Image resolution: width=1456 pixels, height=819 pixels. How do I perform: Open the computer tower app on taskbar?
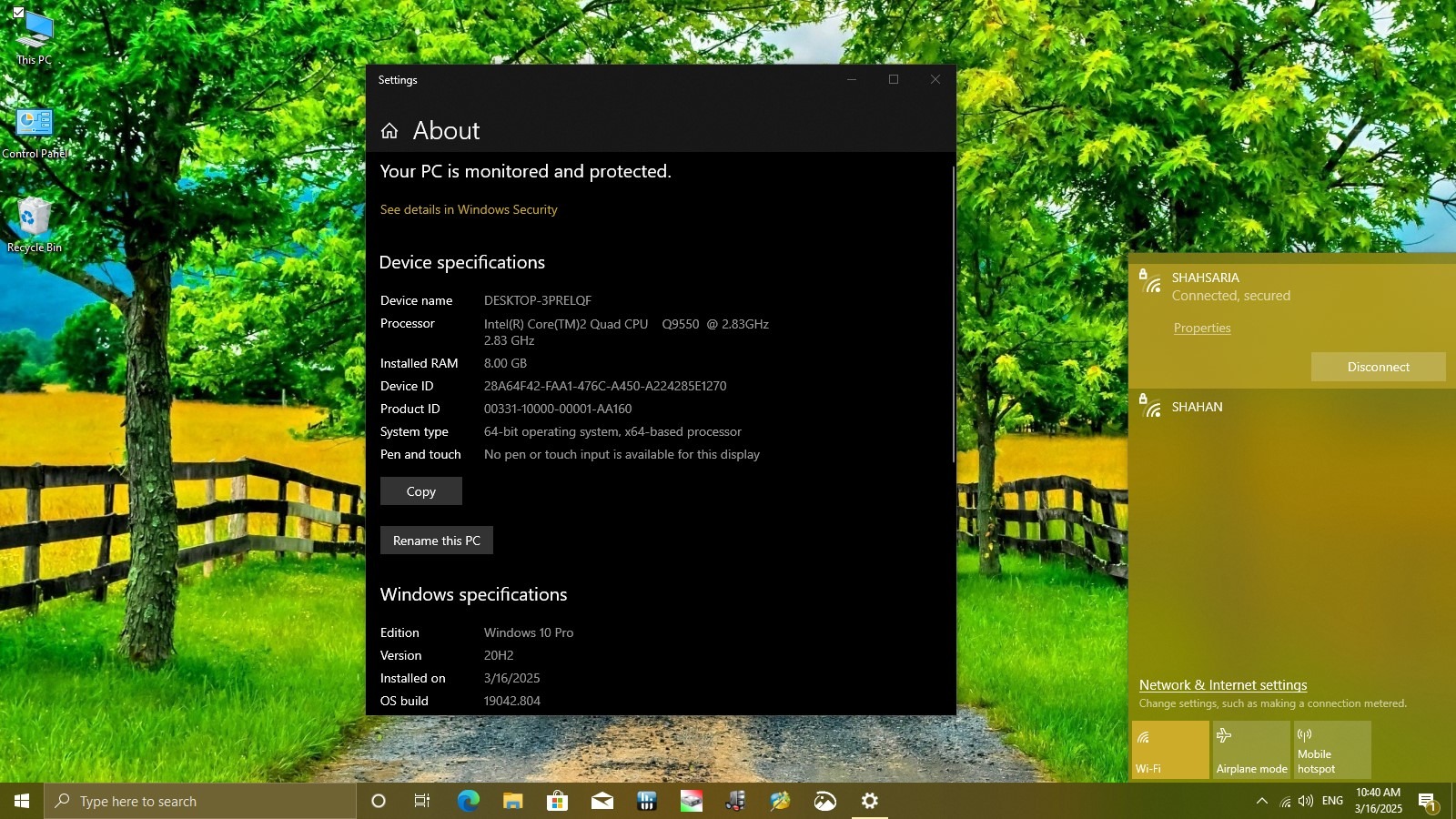pyautogui.click(x=735, y=801)
